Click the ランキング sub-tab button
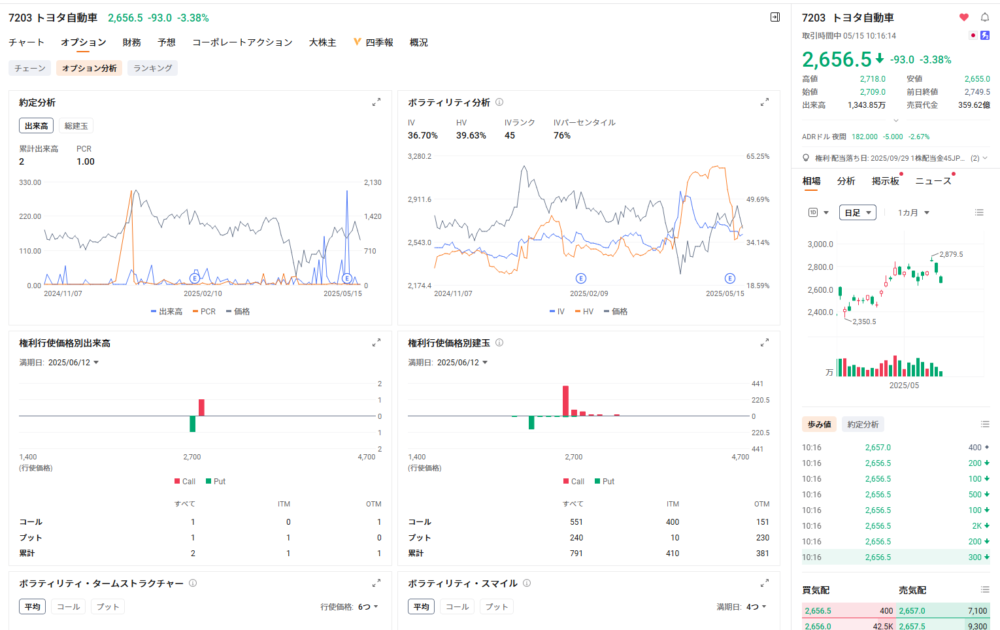1000x630 pixels. point(153,68)
